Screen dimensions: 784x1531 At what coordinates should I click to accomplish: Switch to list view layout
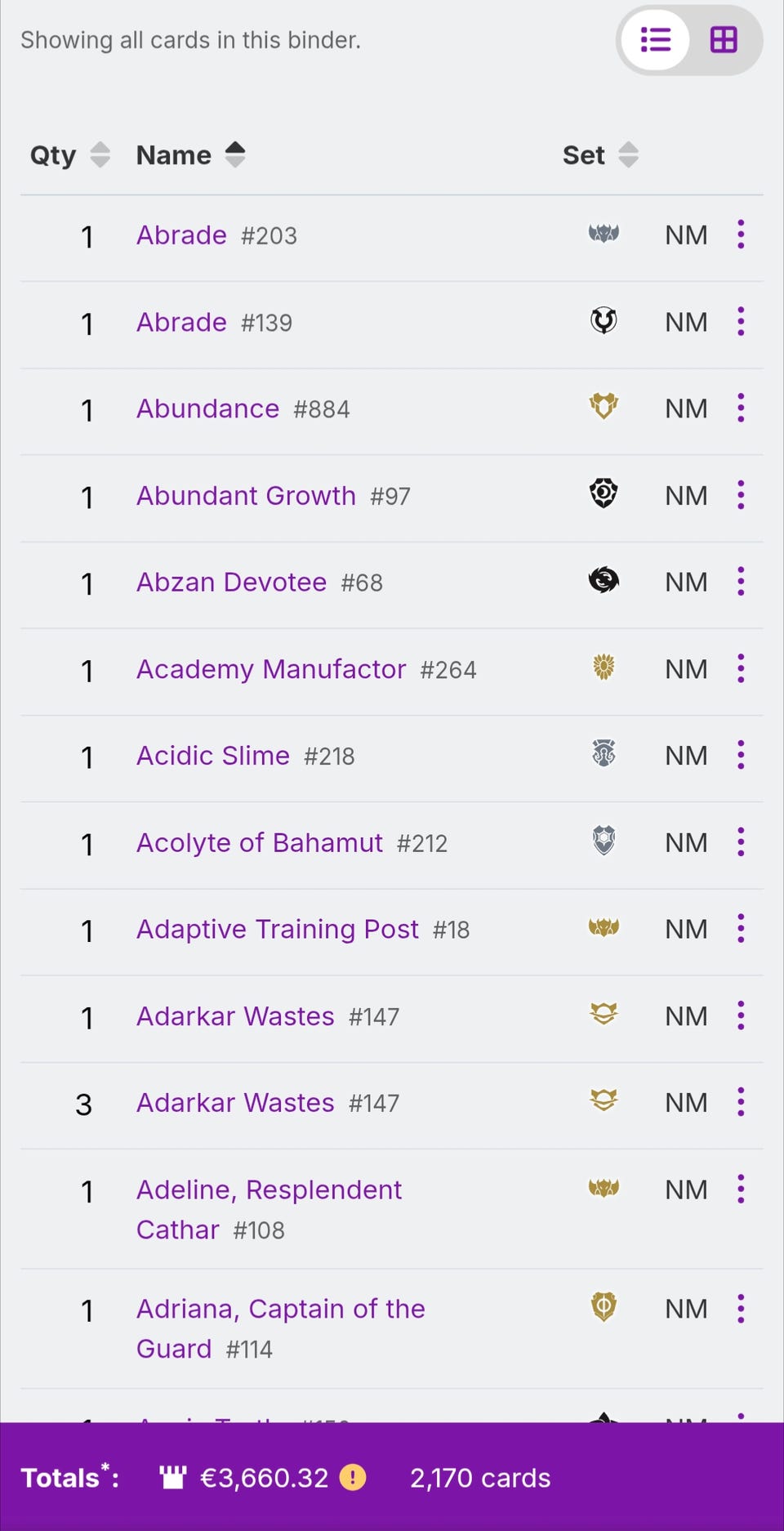pos(655,40)
